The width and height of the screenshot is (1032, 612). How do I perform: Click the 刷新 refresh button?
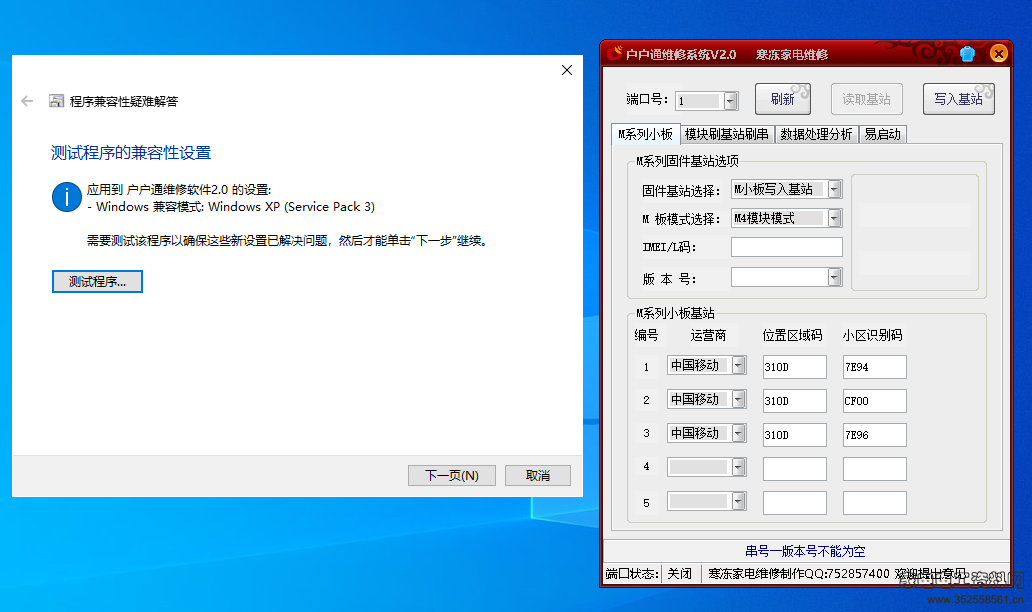[782, 99]
